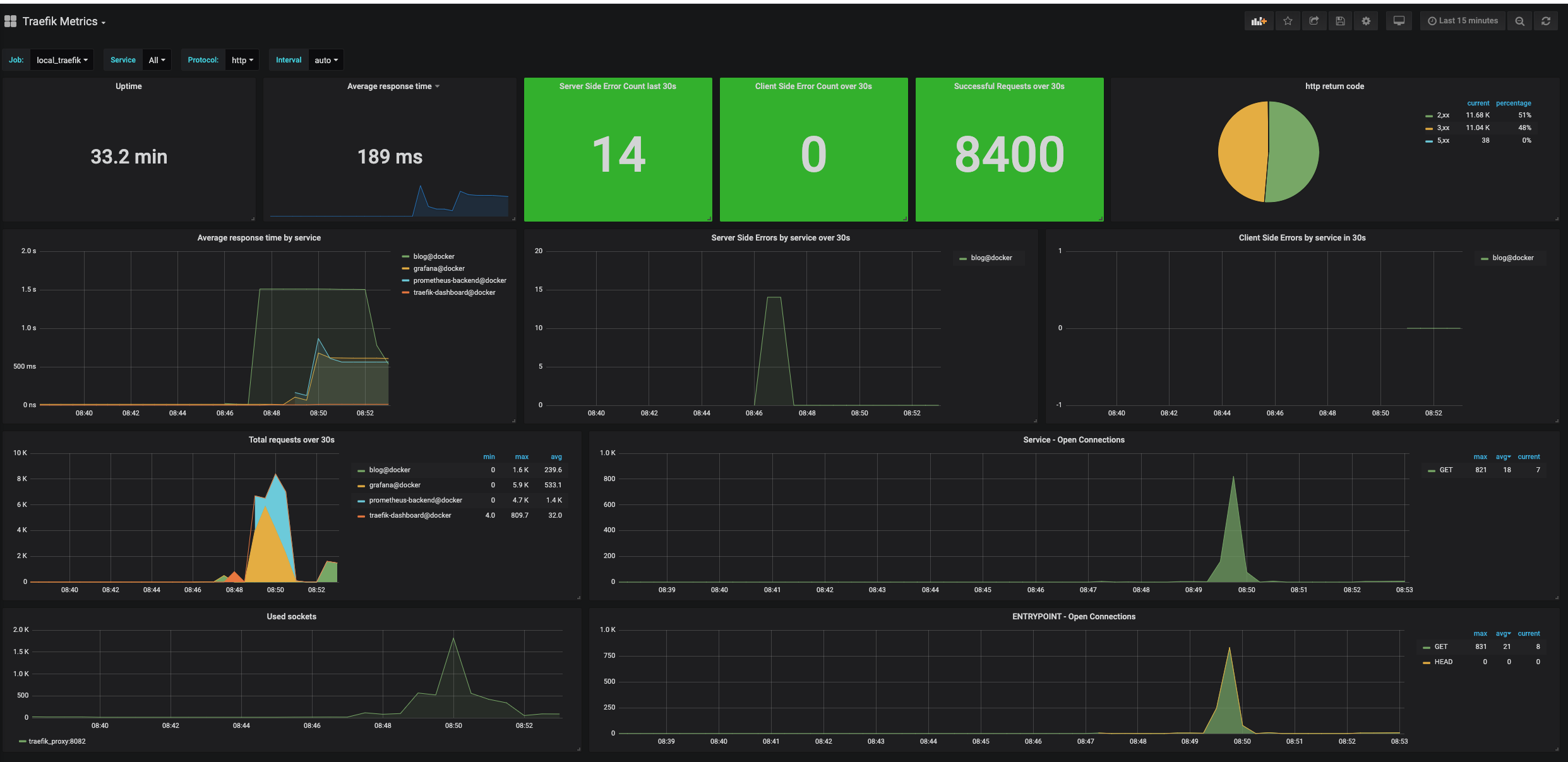
Task: Sort Total requests legend by max column
Action: pos(522,456)
